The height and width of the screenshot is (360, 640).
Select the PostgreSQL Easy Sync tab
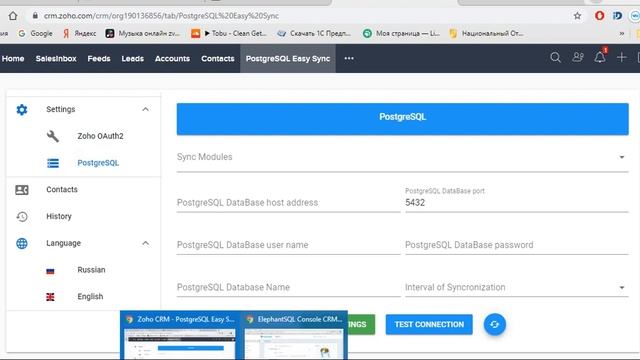pyautogui.click(x=288, y=58)
